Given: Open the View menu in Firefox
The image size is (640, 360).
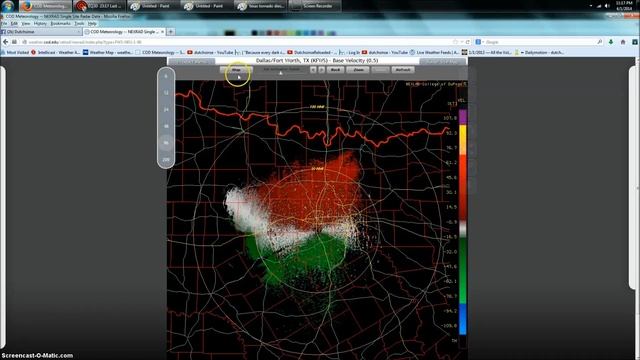Looking at the screenshot, I should (x=26, y=24).
